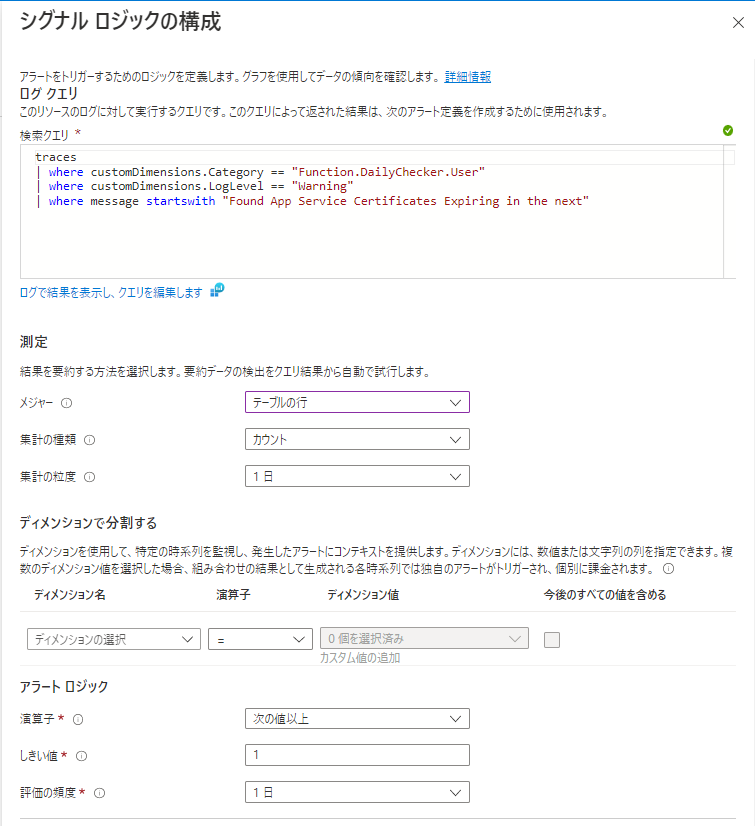Click the green query validation checkmark
Image resolution: width=755 pixels, height=826 pixels.
(x=728, y=131)
